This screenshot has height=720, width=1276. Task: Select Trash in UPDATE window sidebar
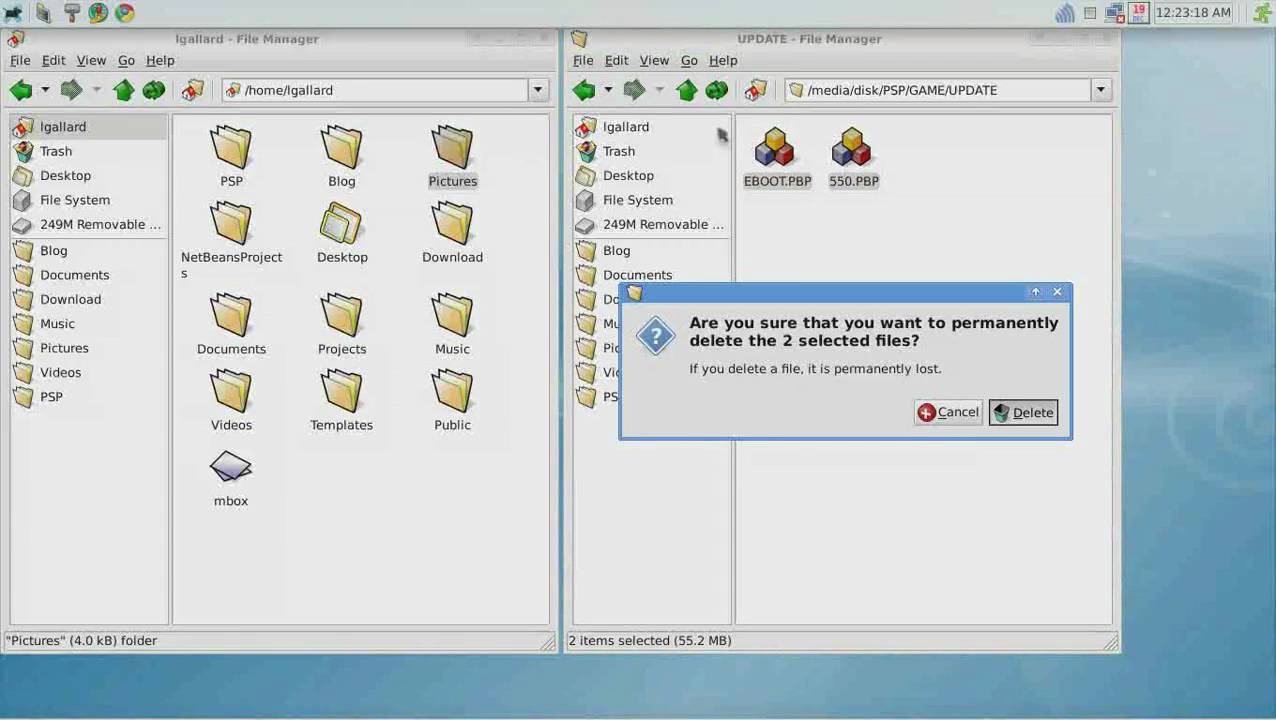tap(652, 151)
